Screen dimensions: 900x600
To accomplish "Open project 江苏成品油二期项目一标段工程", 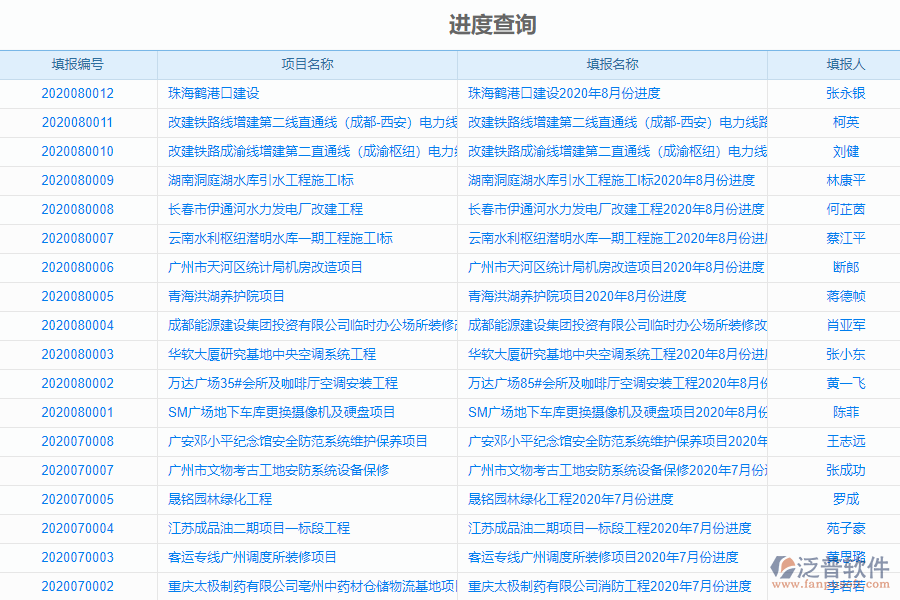I will pos(262,527).
